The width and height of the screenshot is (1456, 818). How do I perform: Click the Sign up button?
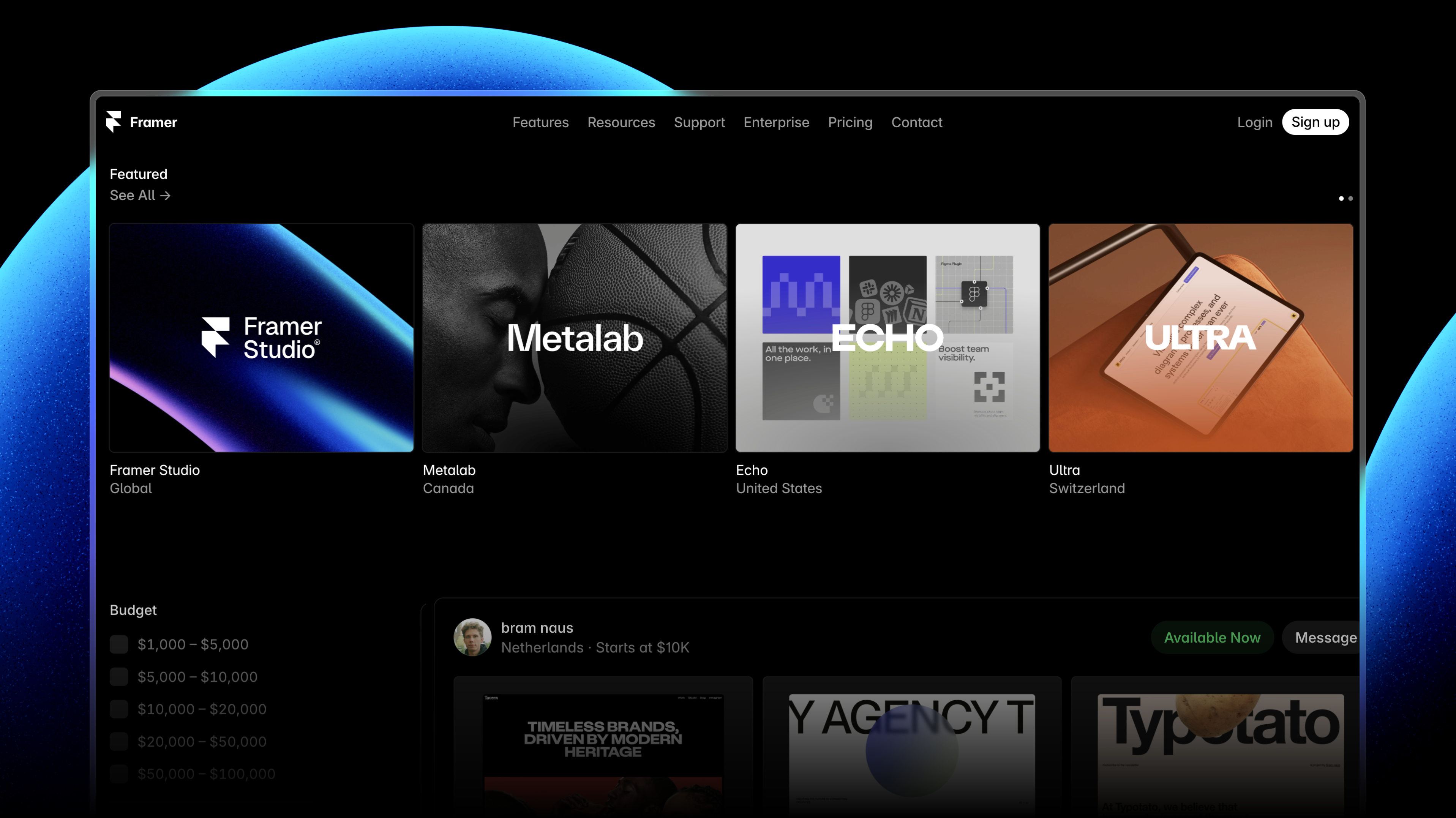1315,122
